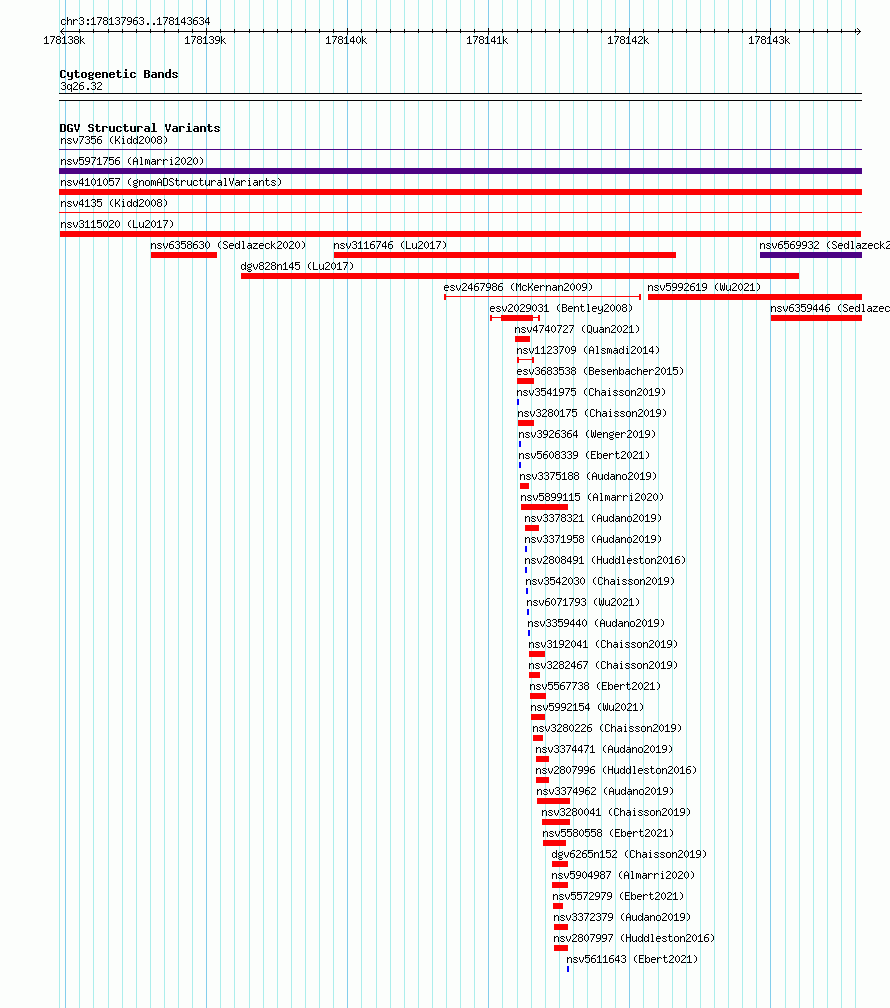The image size is (890, 1008).
Task: Click nsv3280041 (Chaisson2019) label
Action: click(616, 812)
